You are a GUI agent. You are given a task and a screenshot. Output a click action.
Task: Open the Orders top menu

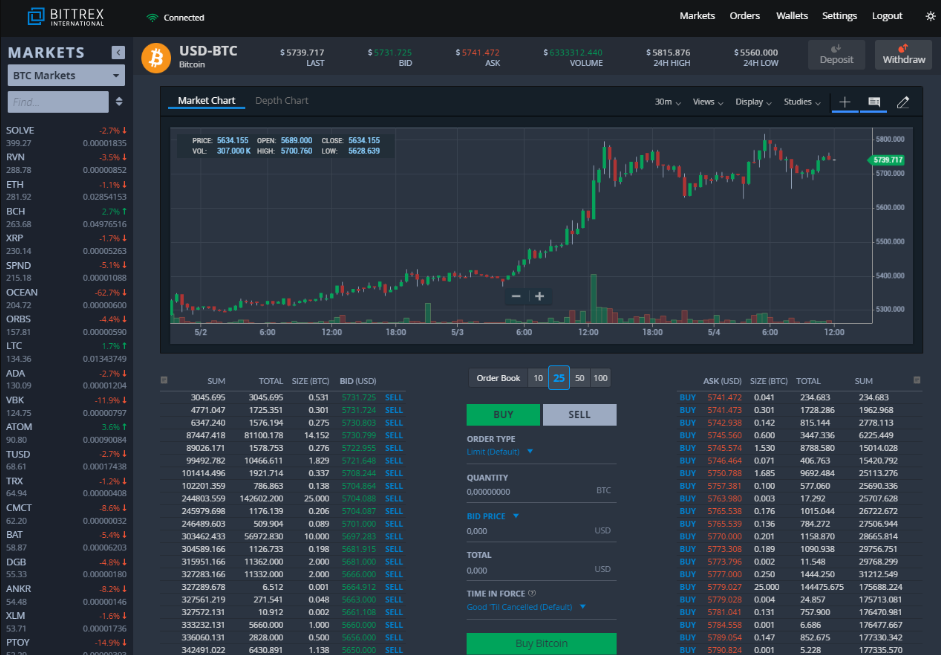point(745,16)
